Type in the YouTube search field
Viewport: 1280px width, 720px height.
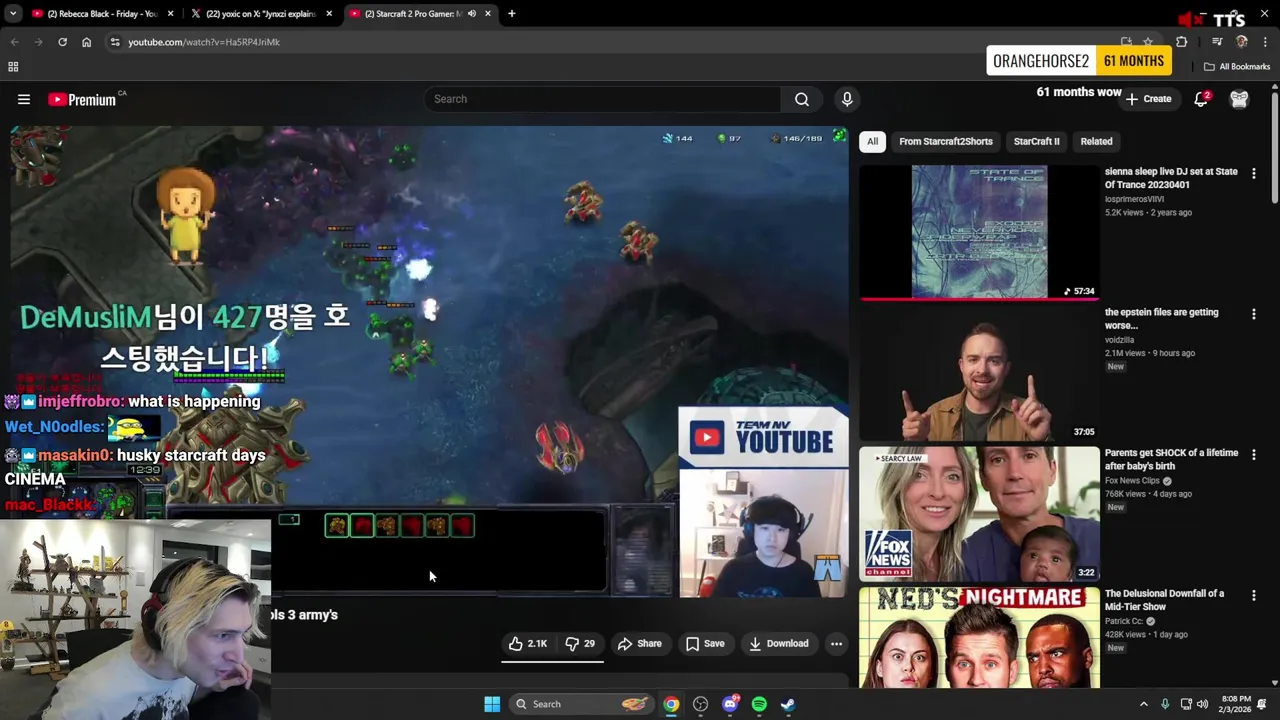tap(602, 99)
